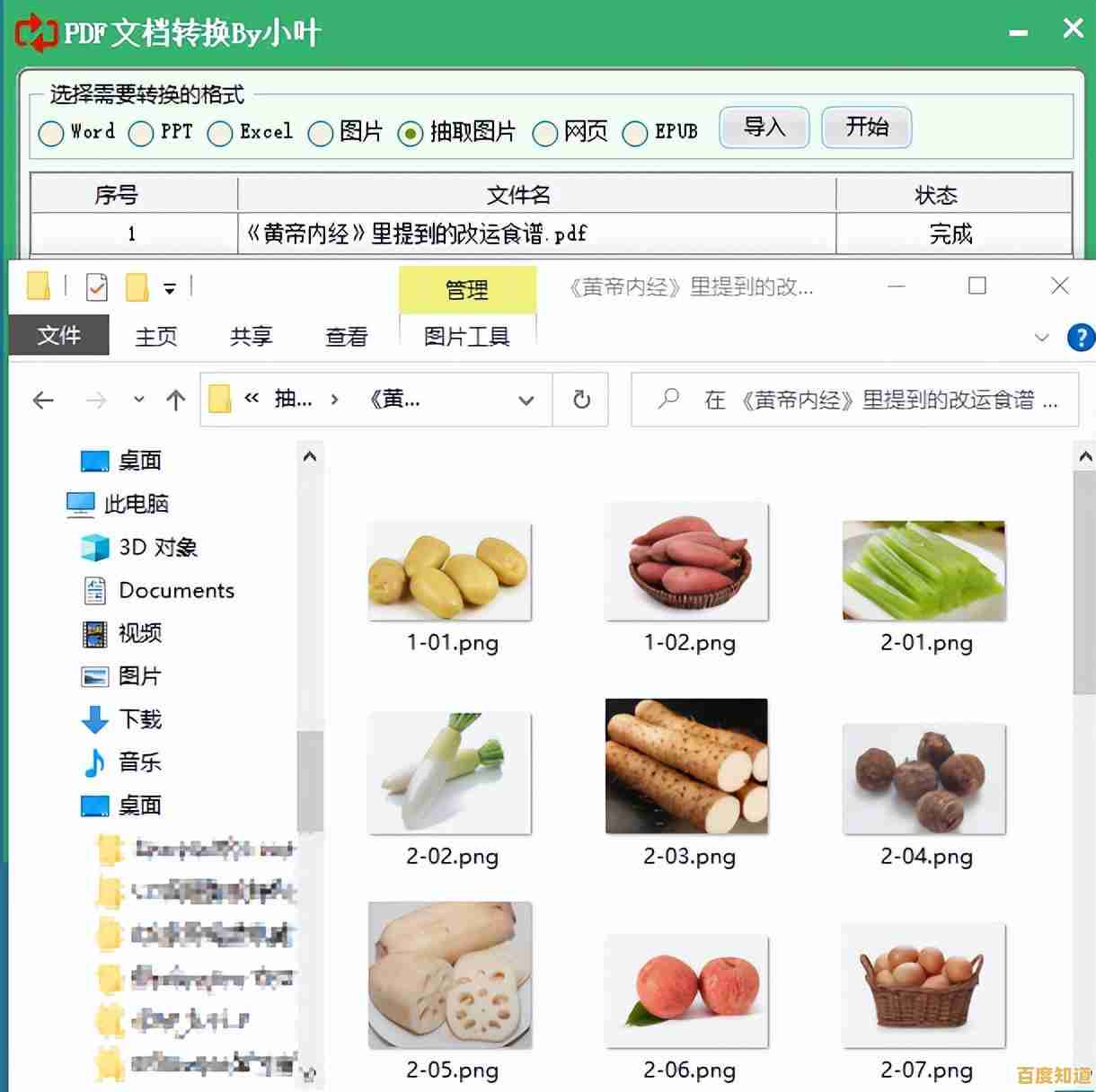Open the address bar dropdown arrow
Viewport: 1096px width, 1092px height.
point(526,400)
